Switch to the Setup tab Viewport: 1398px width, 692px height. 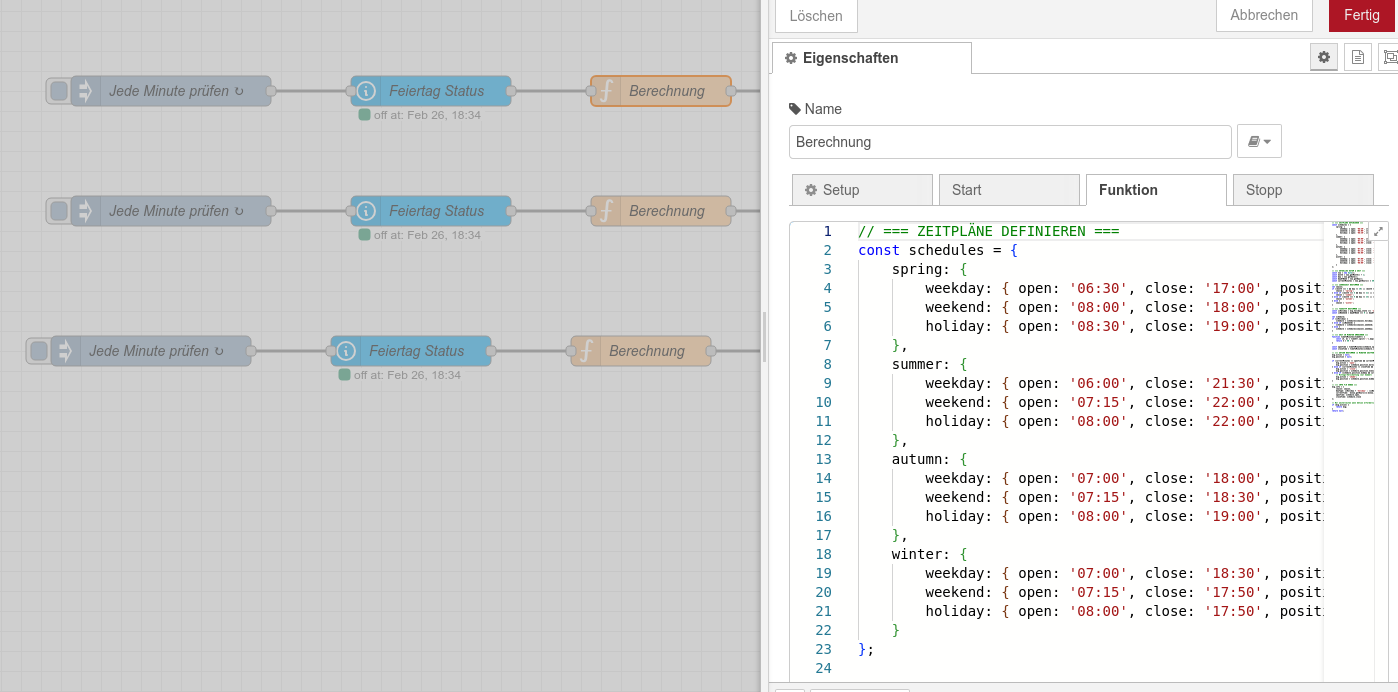(x=861, y=189)
